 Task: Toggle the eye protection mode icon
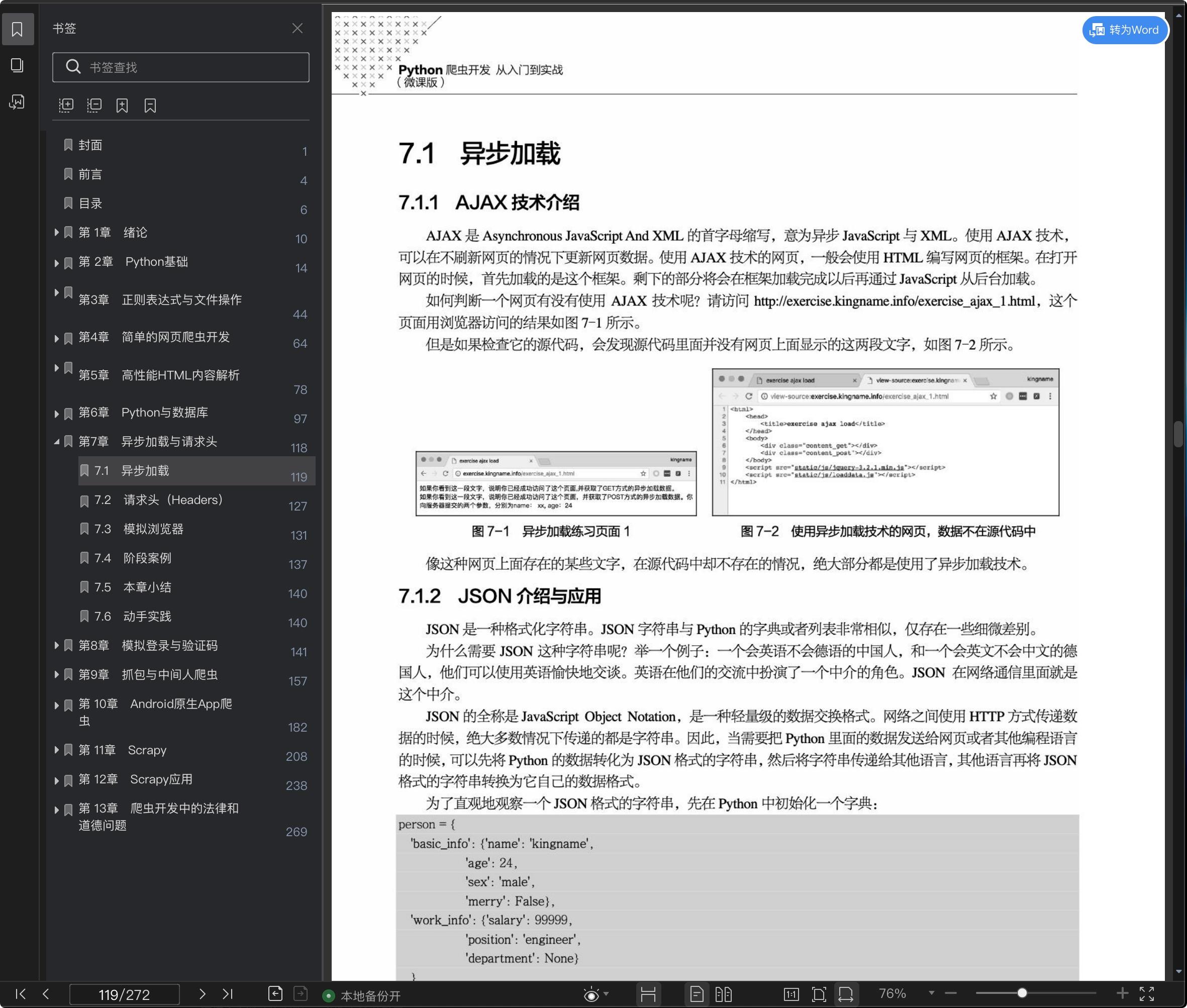pos(591,995)
